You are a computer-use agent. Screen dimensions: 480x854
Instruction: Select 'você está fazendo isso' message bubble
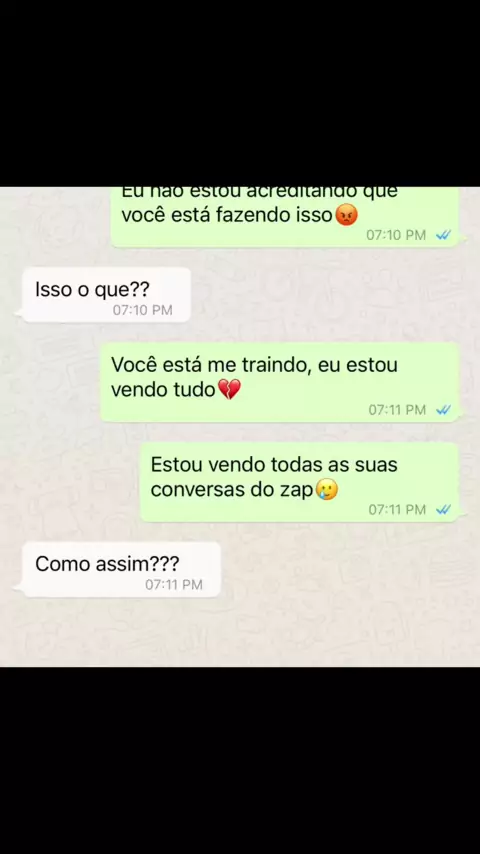(x=285, y=217)
